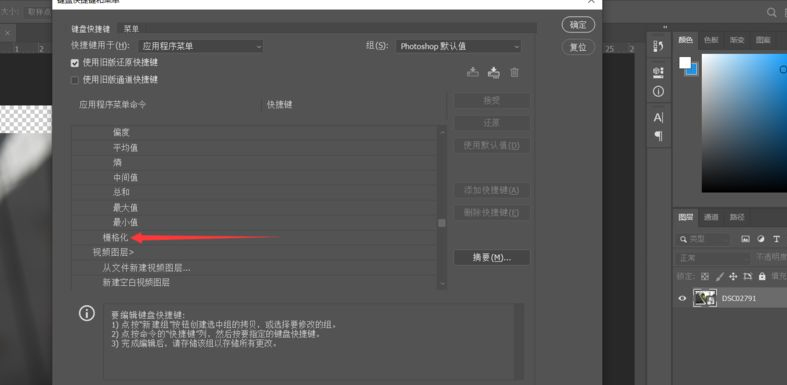Open the Properties panel icon in side dock
787x385 pixels.
[x=658, y=72]
